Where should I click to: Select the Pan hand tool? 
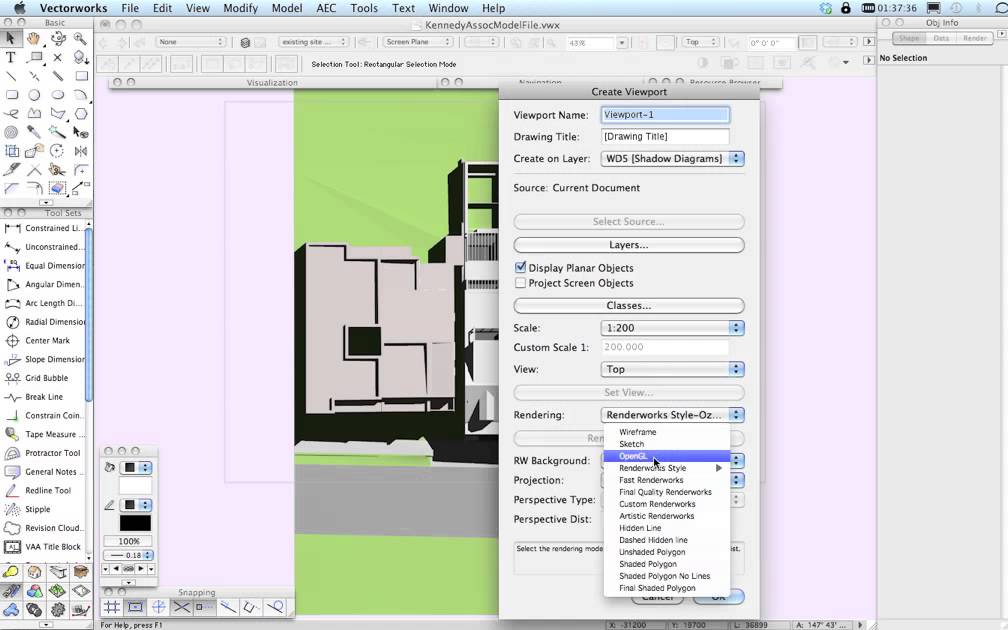pyautogui.click(x=33, y=39)
